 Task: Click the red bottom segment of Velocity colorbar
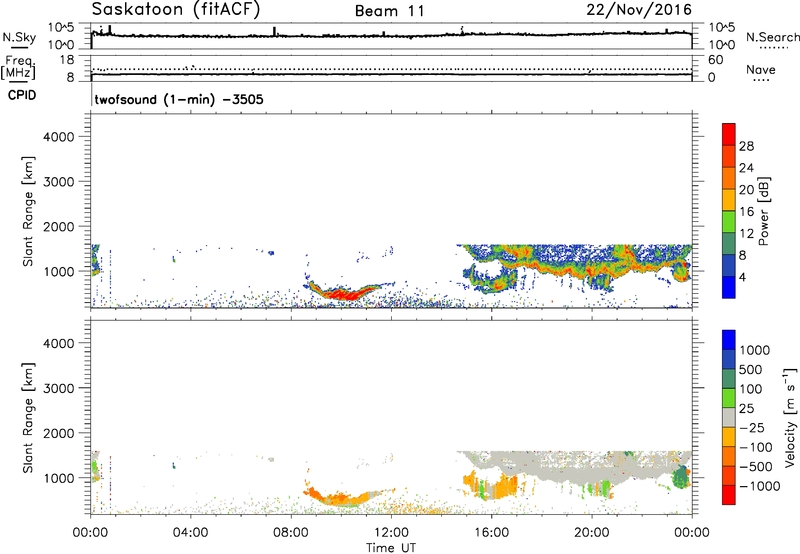pyautogui.click(x=729, y=495)
